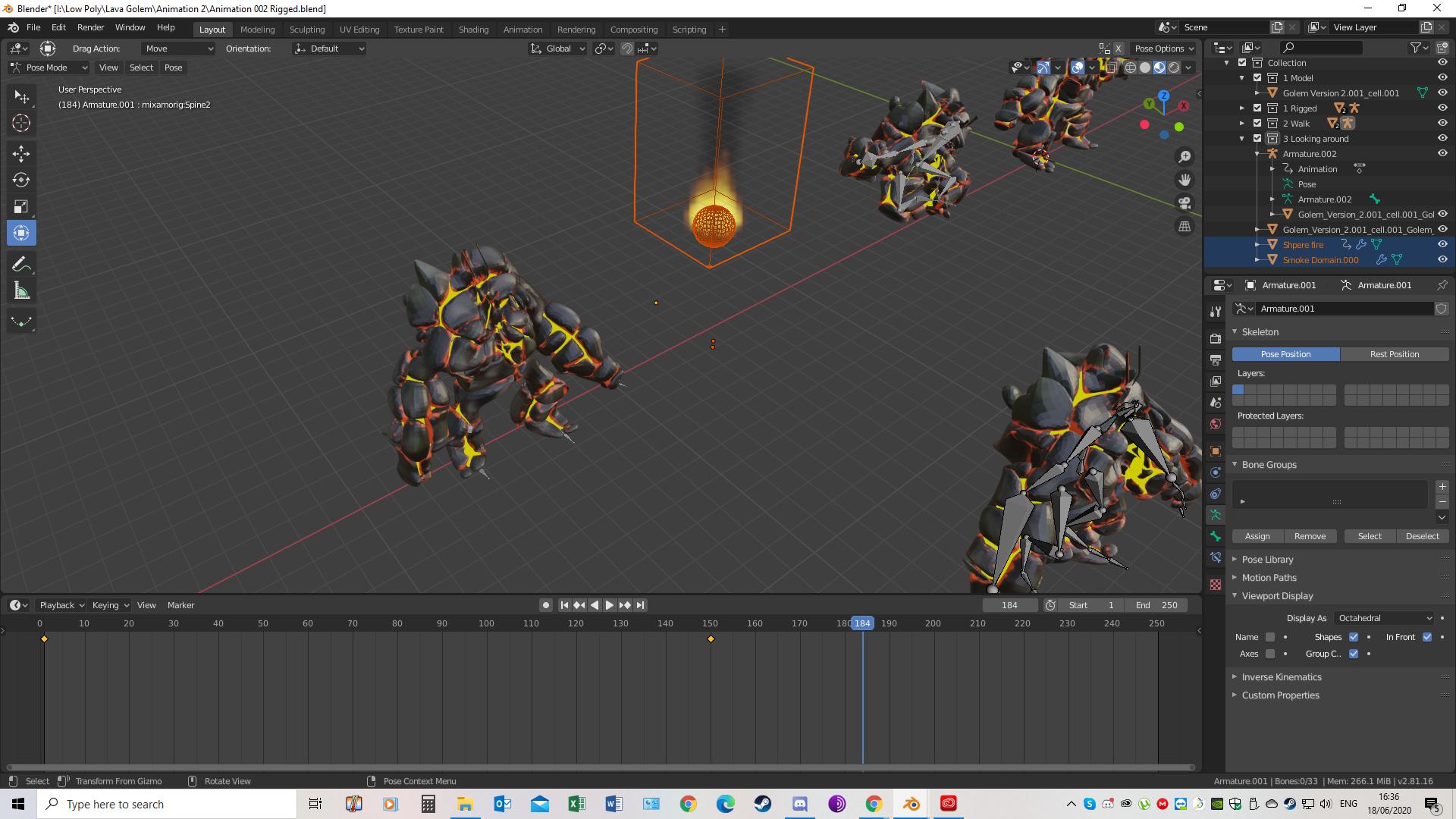Switch to rendered viewport shading
Screen dimensions: 1456x819
pos(1174,67)
